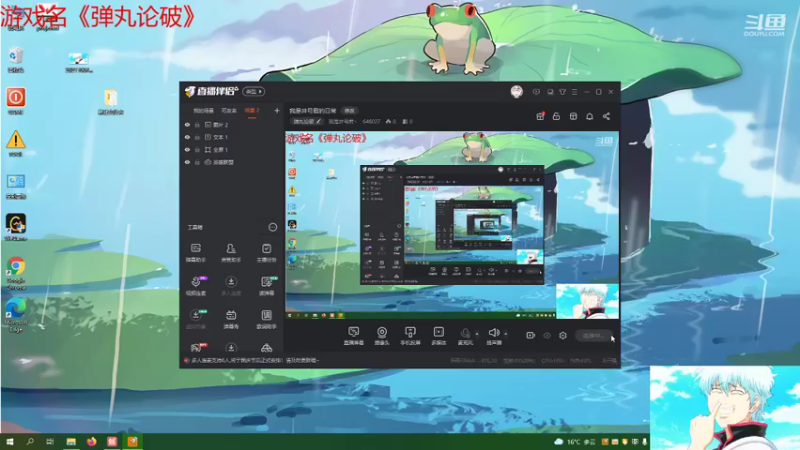The width and height of the screenshot is (800, 450).
Task: Open the Windows Start menu
Action: coord(9,441)
